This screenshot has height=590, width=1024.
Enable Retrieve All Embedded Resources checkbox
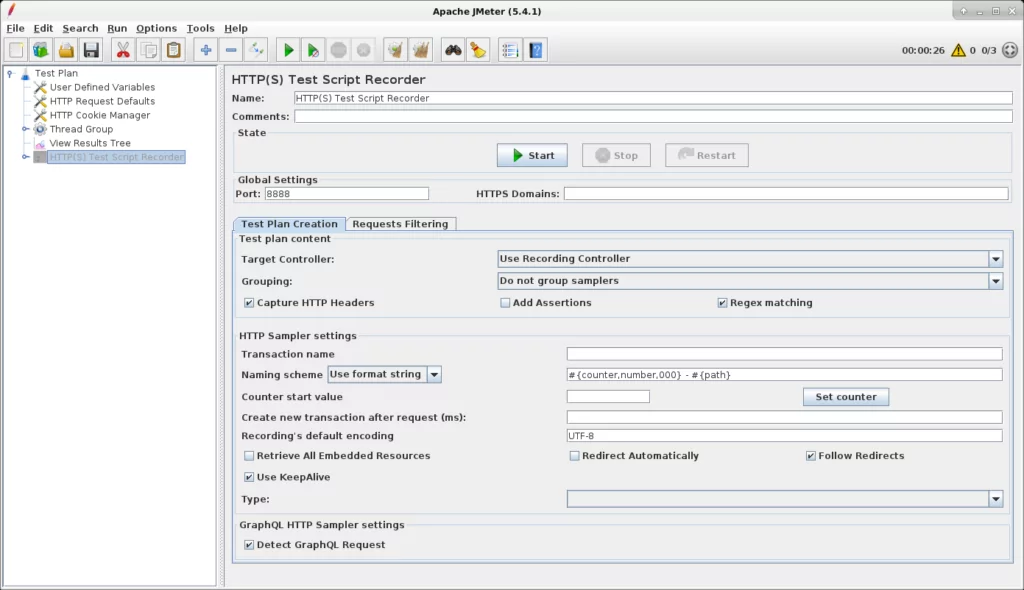[249, 456]
